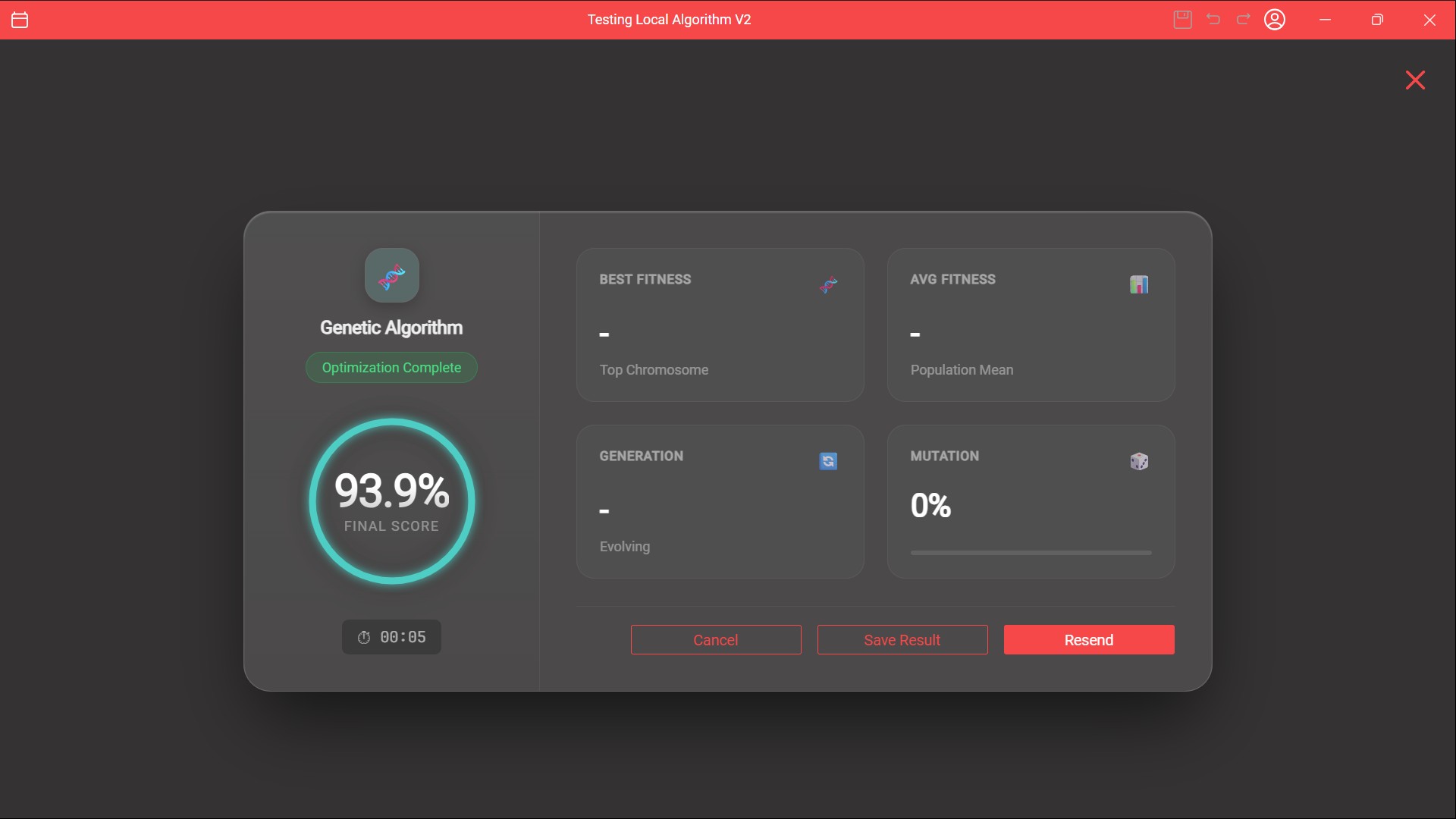Click the redo arrow icon

pos(1244,20)
